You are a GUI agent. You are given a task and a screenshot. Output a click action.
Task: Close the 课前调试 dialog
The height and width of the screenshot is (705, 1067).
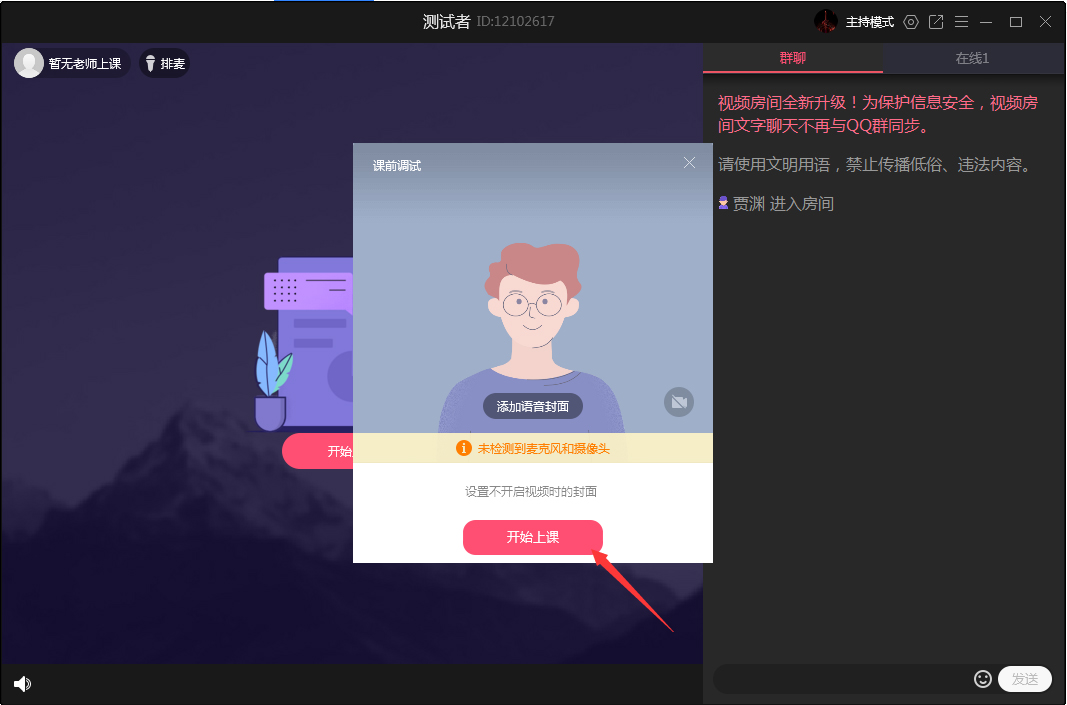pos(689,162)
